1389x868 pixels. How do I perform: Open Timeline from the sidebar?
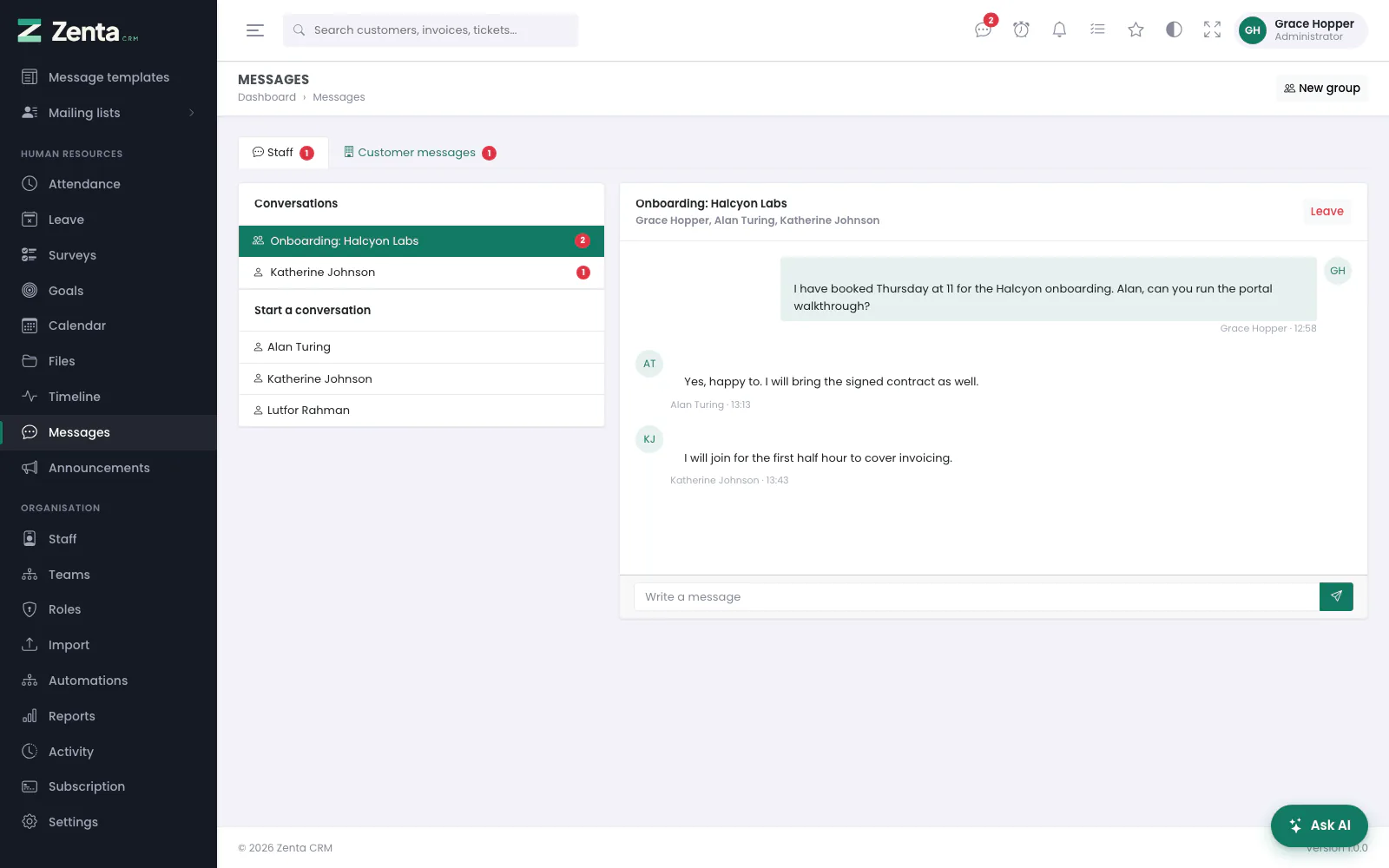pos(109,397)
